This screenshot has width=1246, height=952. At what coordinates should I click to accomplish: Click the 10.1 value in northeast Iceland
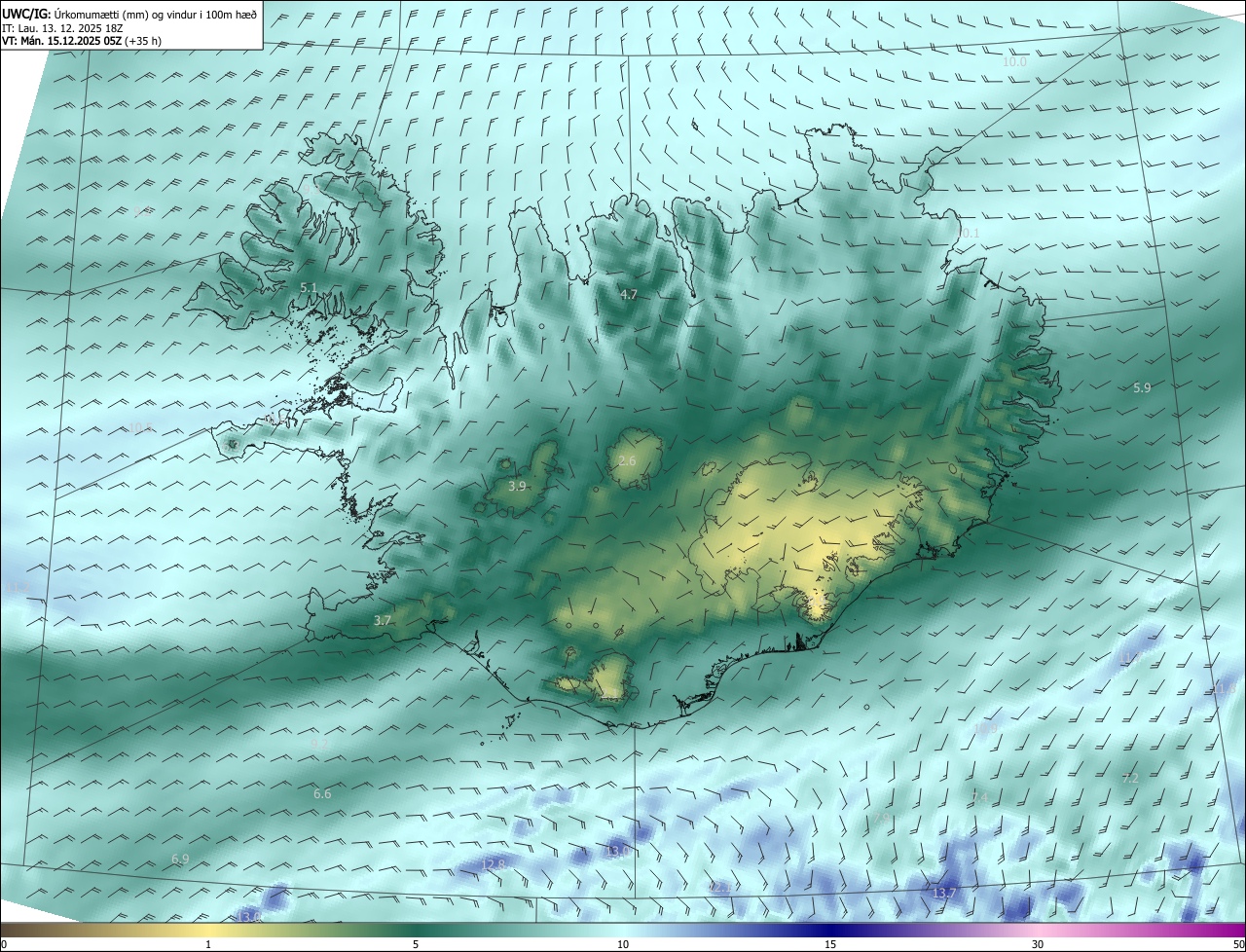(x=969, y=234)
